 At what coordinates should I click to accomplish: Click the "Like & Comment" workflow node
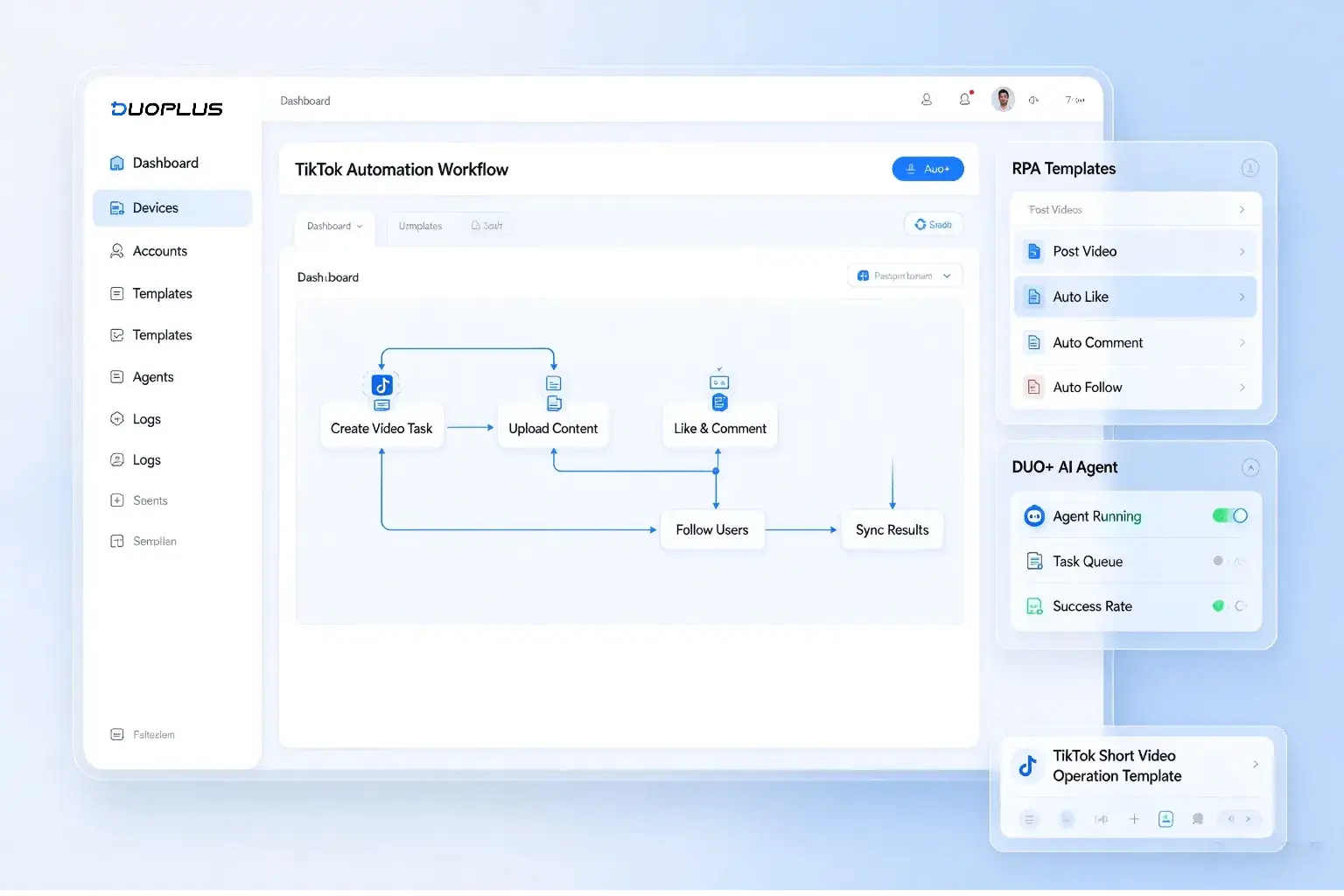pos(720,429)
